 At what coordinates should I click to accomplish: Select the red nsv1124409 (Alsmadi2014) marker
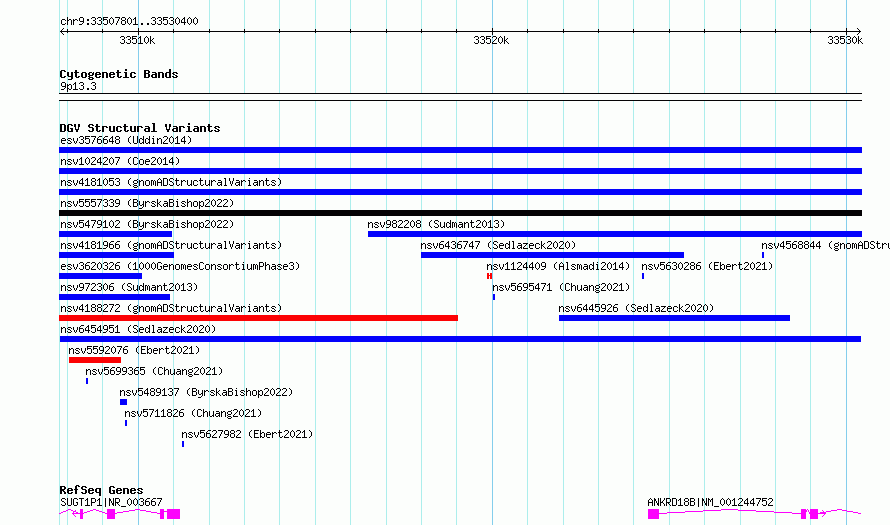tap(489, 276)
